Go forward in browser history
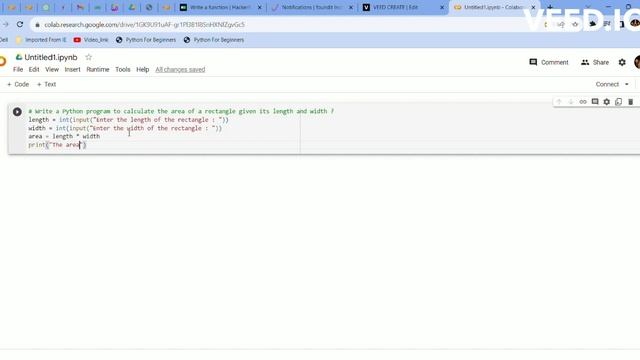Image resolution: width=640 pixels, height=360 pixels. tap(5, 24)
